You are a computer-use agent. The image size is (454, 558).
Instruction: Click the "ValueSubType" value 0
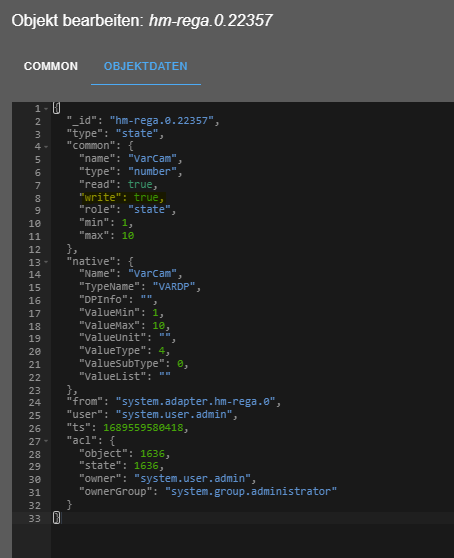coord(180,364)
